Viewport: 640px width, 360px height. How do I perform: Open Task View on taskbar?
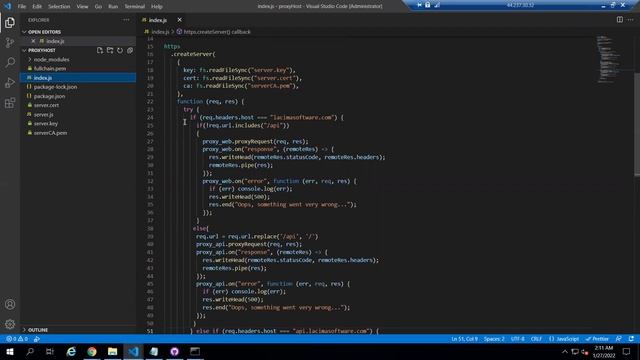point(50,351)
